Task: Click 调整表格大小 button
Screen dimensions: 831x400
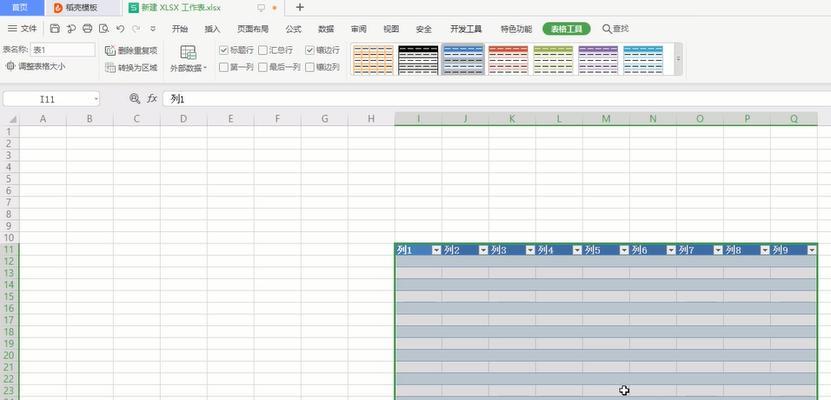Action: pyautogui.click(x=36, y=67)
